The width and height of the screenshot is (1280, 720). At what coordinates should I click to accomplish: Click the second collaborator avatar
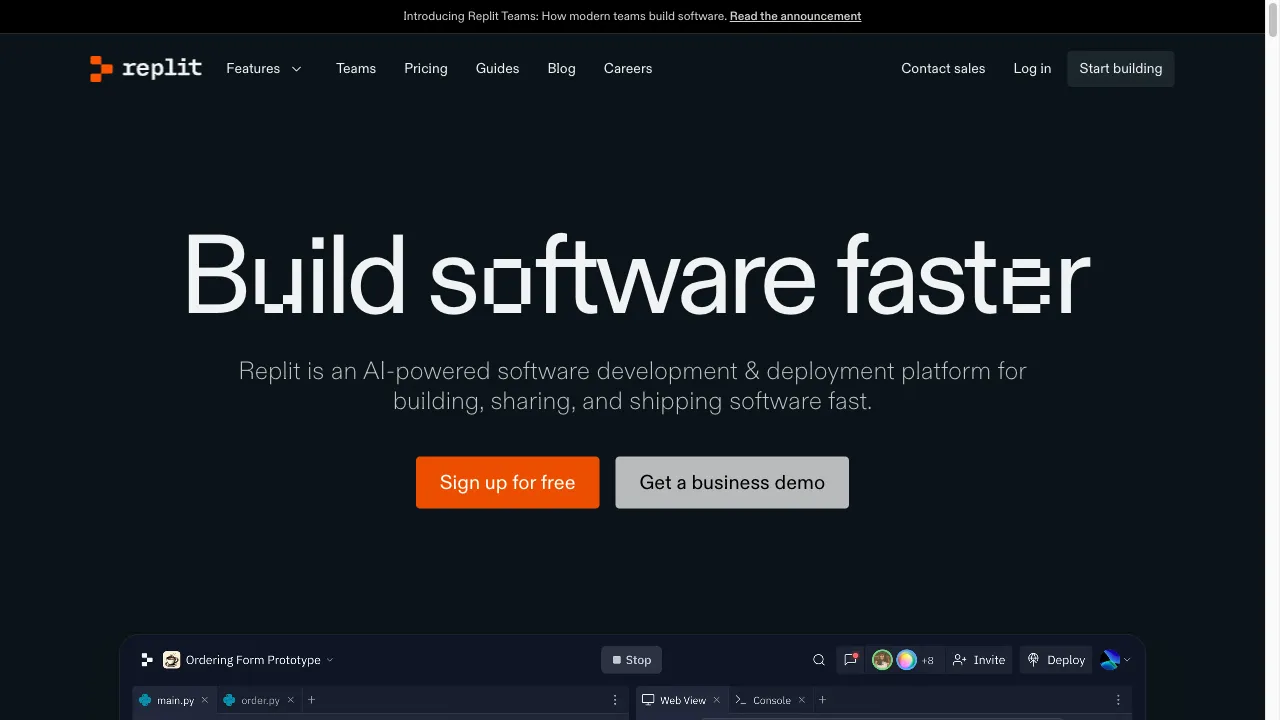906,660
